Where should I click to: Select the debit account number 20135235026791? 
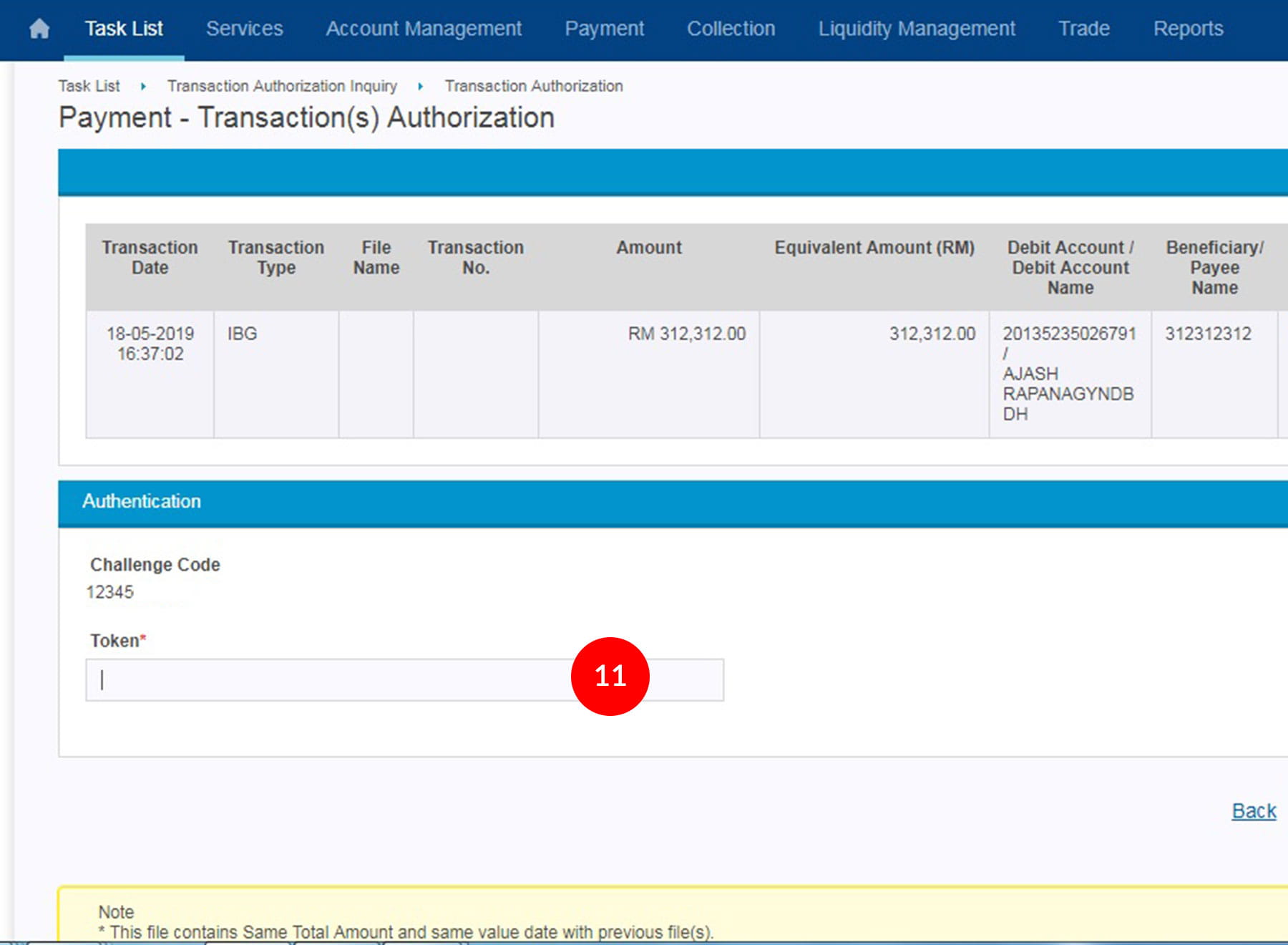1068,334
